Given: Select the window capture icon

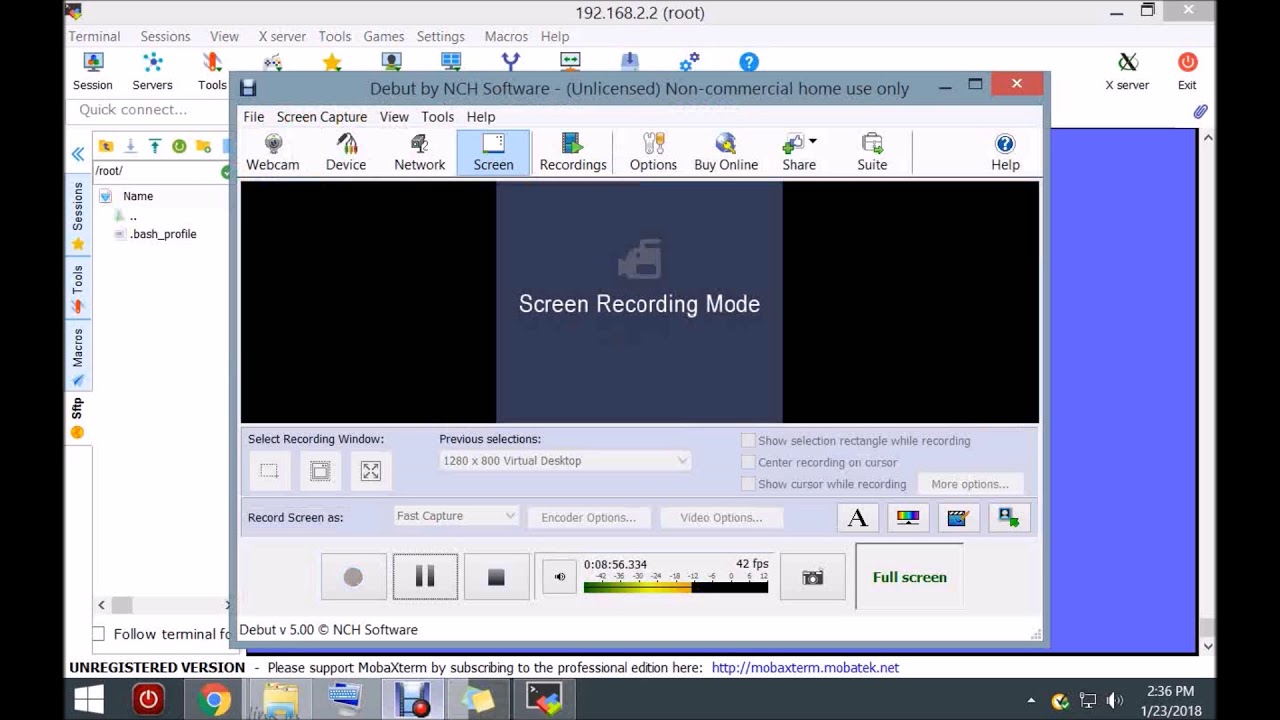Looking at the screenshot, I should [x=320, y=471].
